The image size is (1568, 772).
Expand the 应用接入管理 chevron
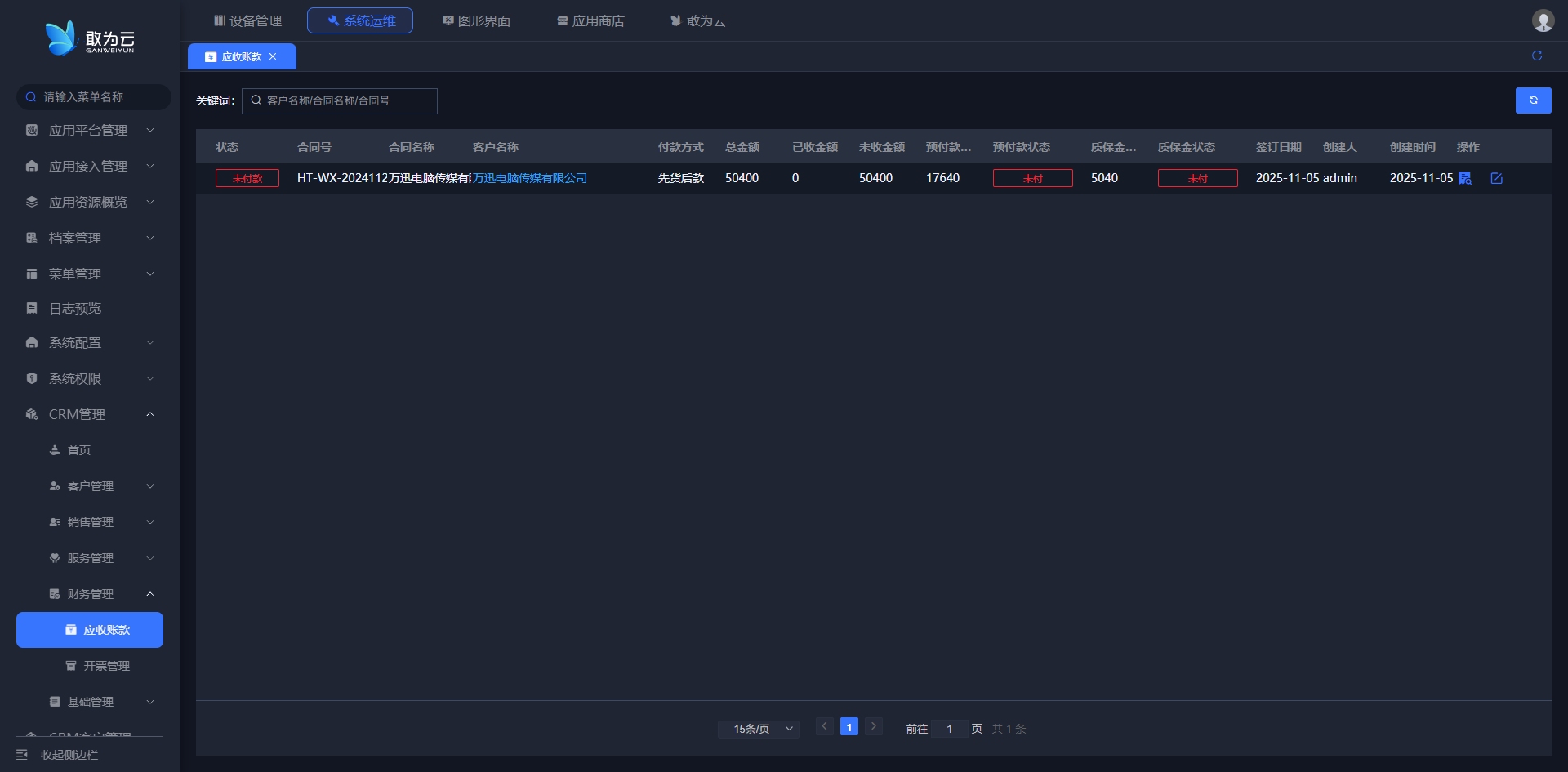(x=150, y=166)
